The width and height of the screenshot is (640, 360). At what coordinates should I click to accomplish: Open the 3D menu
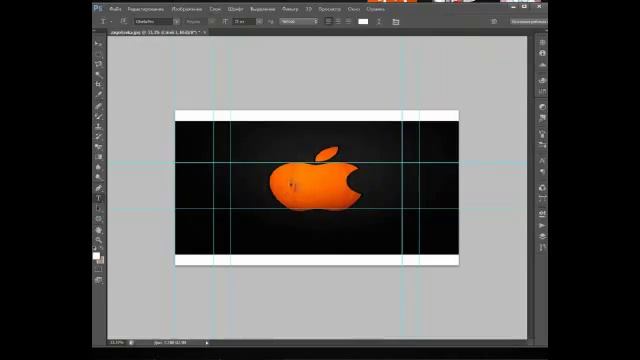coord(309,9)
